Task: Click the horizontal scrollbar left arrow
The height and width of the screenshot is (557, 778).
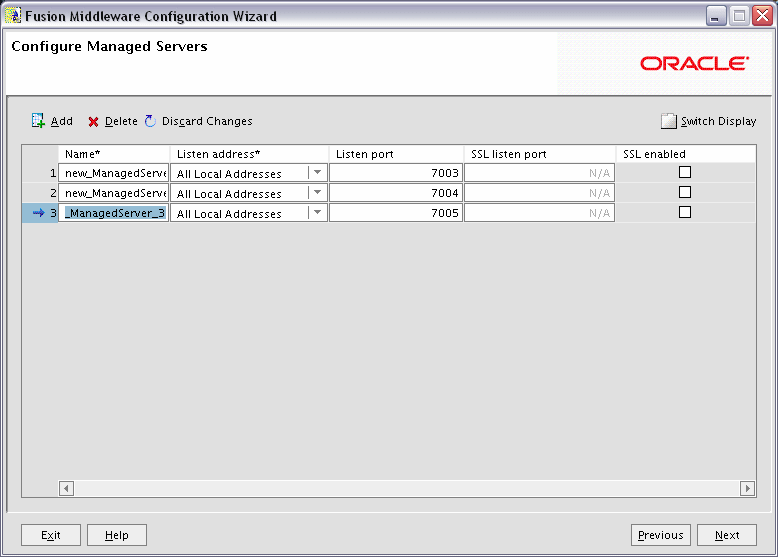Action: [66, 488]
